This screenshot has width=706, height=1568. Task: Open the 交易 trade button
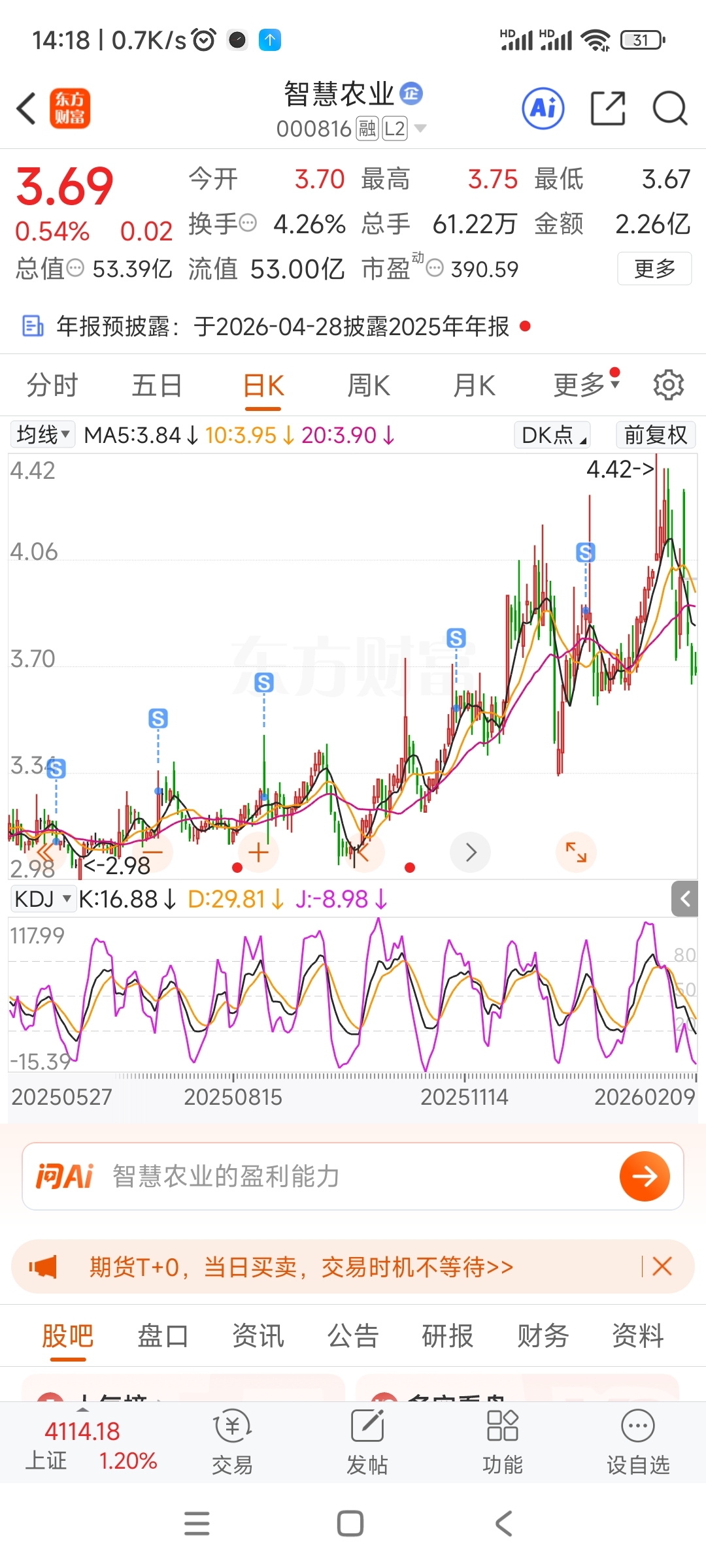pos(232,1443)
